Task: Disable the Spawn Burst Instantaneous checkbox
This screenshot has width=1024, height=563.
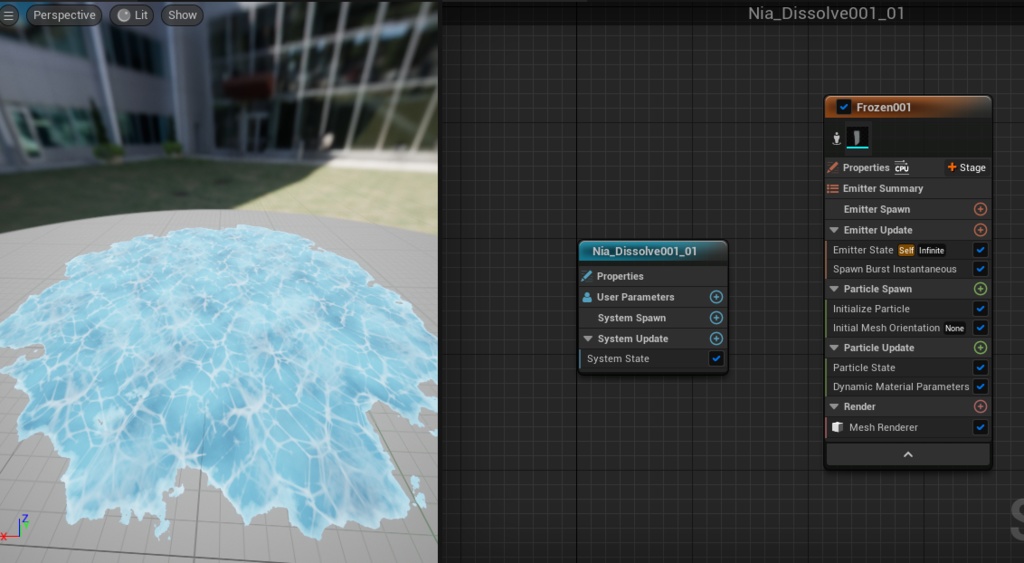Action: [980, 269]
